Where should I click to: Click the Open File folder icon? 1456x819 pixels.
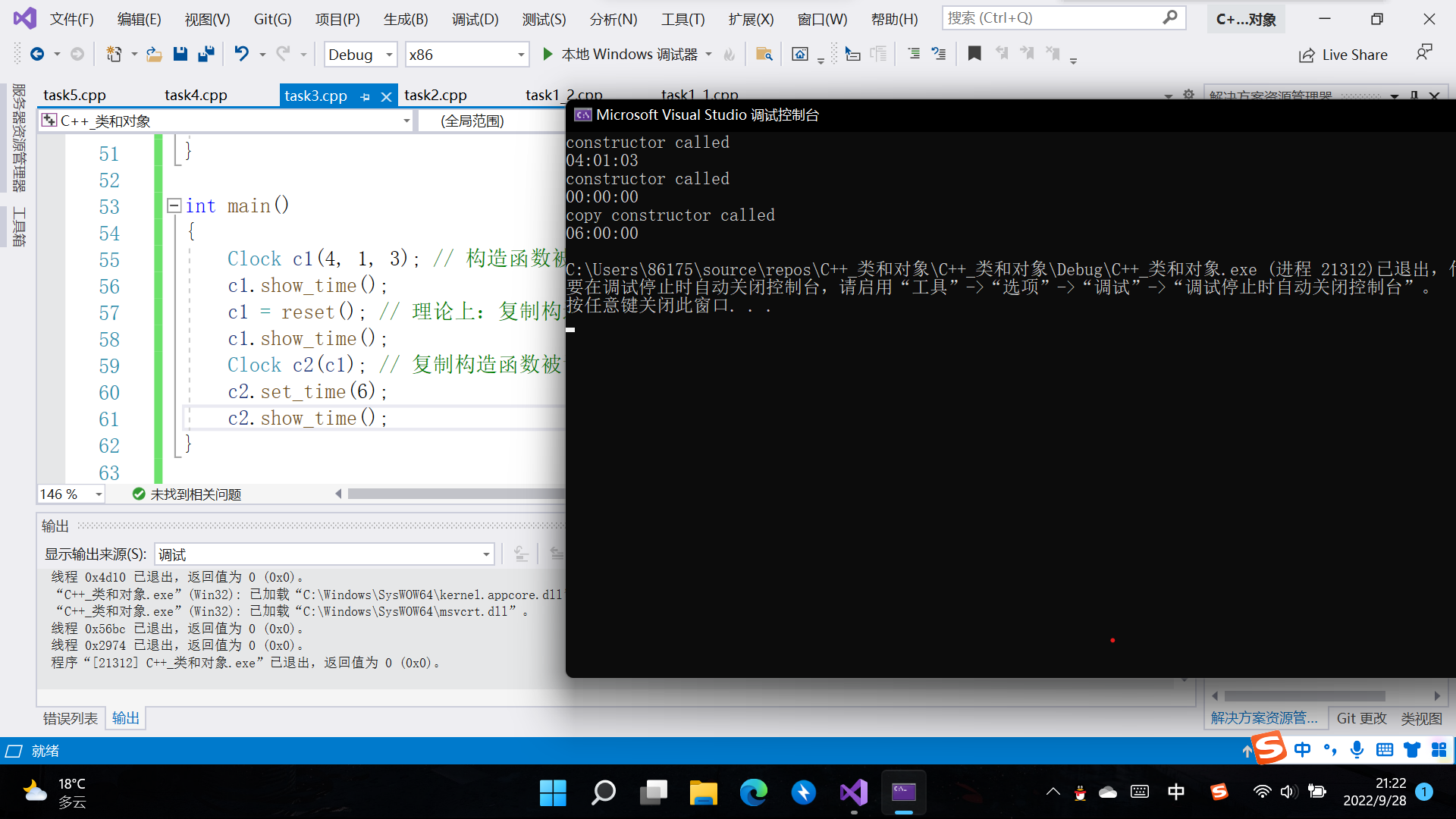pos(154,54)
